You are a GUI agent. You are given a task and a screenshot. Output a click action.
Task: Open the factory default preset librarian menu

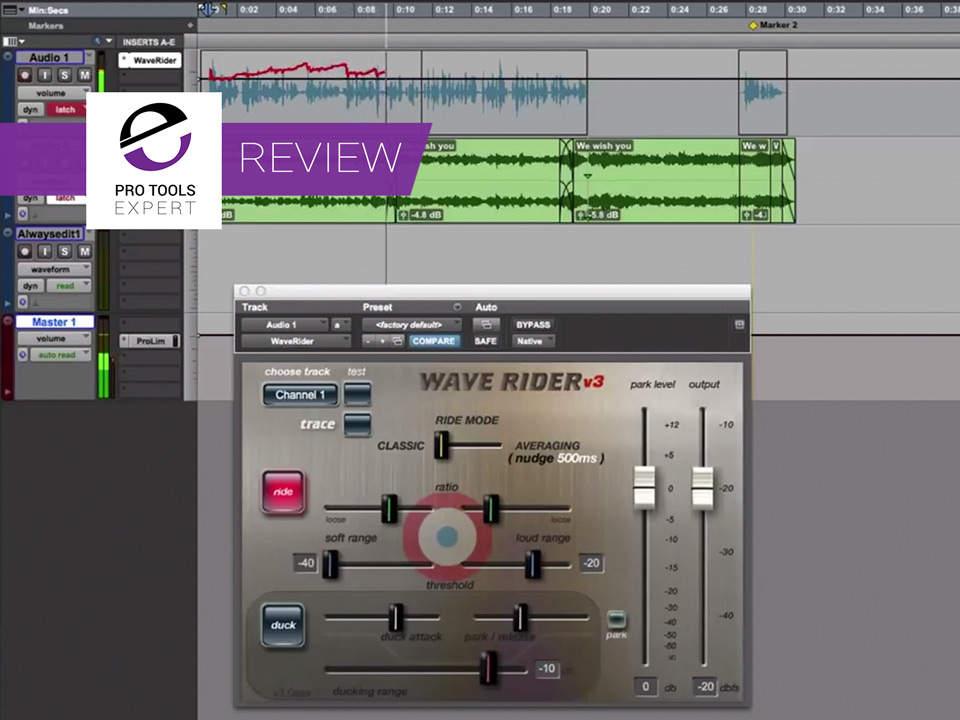click(411, 325)
